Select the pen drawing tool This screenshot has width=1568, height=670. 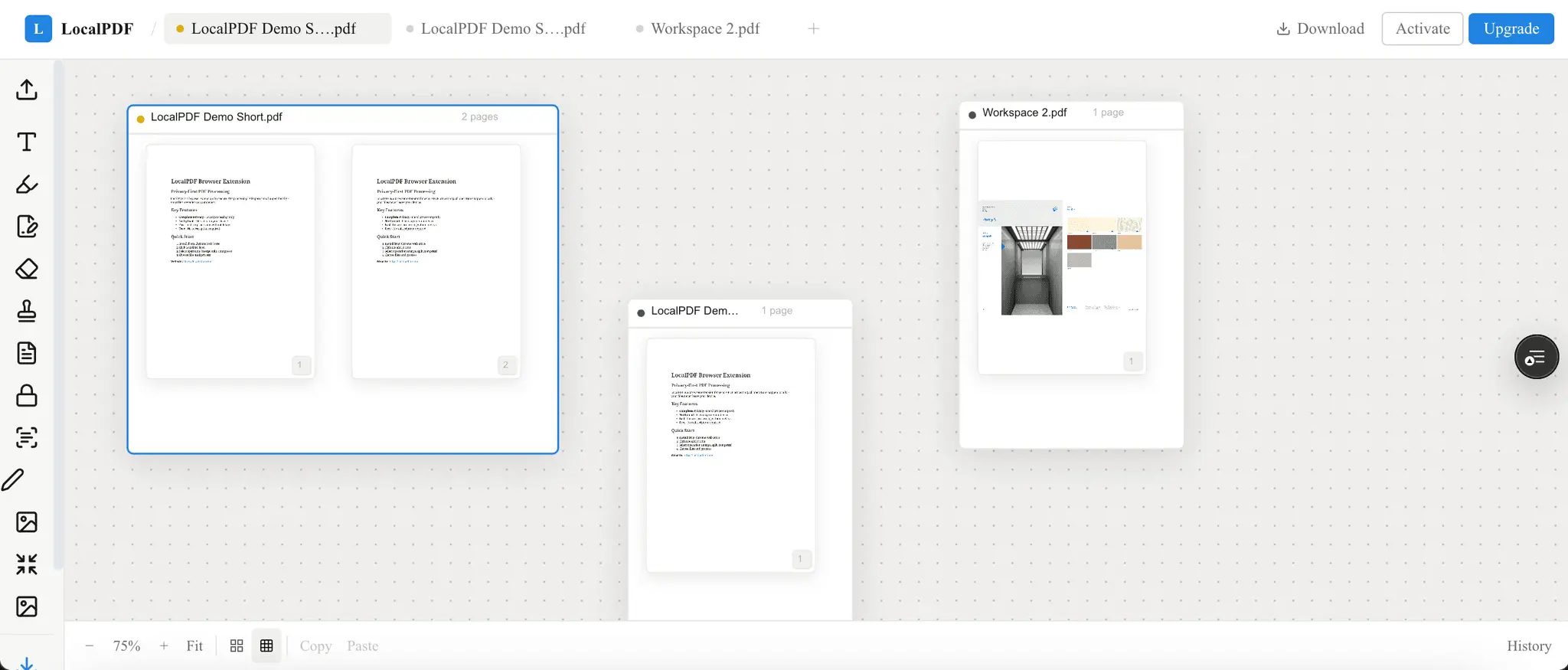[14, 480]
